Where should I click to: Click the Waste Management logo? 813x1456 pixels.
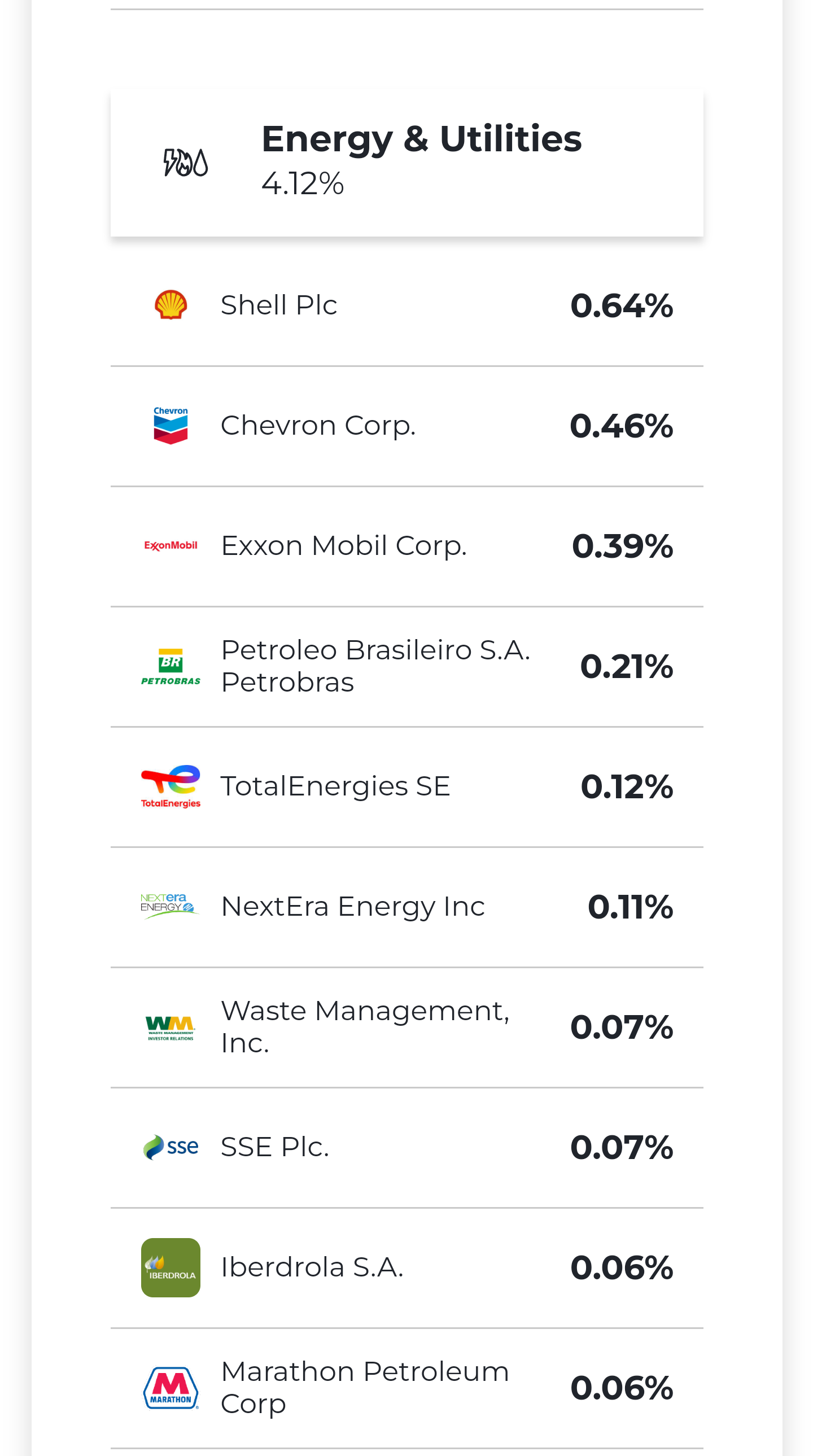[x=171, y=1027]
